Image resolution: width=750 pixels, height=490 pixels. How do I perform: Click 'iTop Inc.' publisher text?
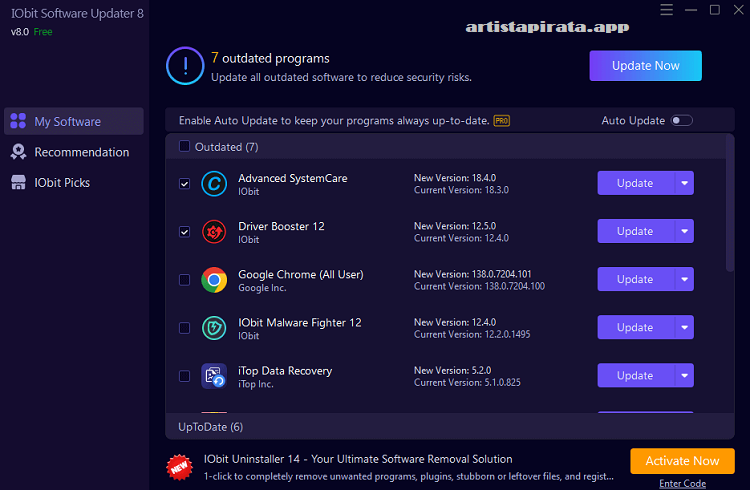coord(256,384)
